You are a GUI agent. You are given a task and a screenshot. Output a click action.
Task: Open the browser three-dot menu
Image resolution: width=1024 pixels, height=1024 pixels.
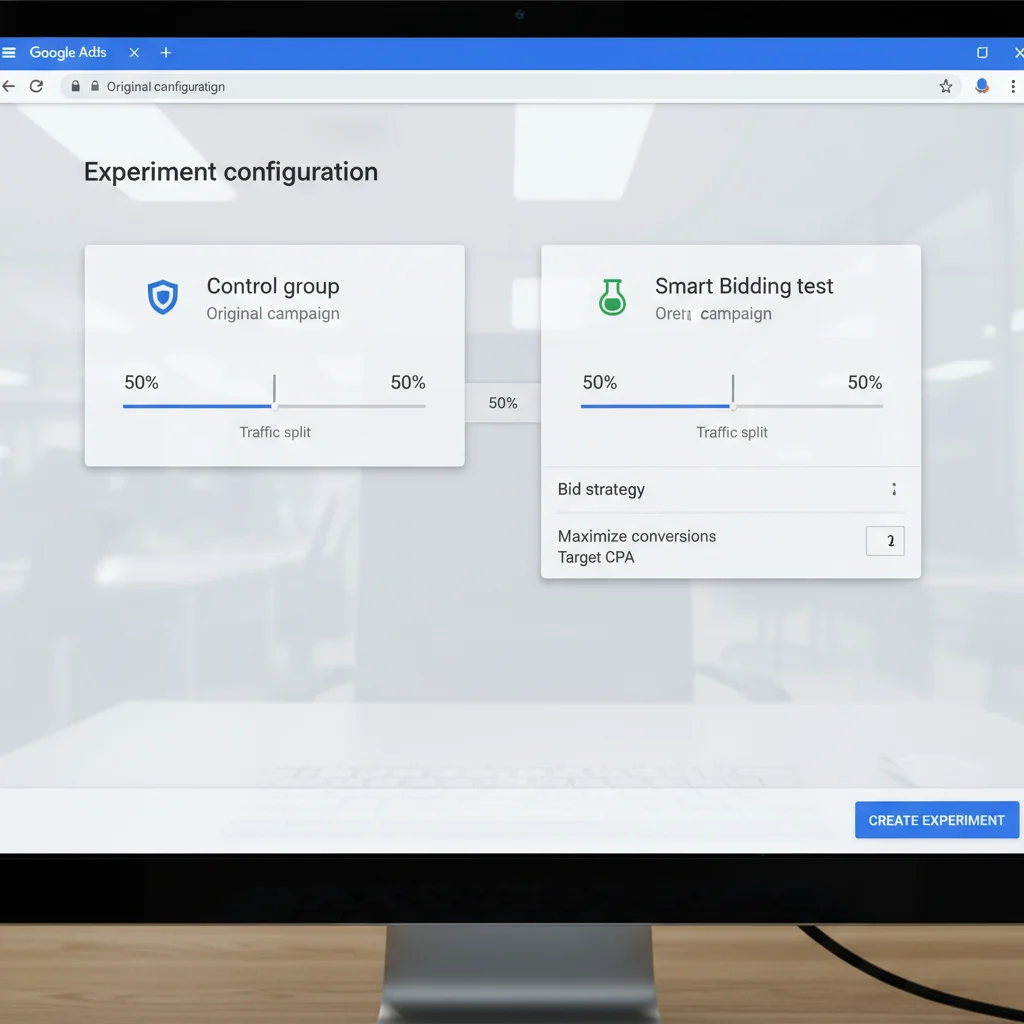[x=1013, y=86]
